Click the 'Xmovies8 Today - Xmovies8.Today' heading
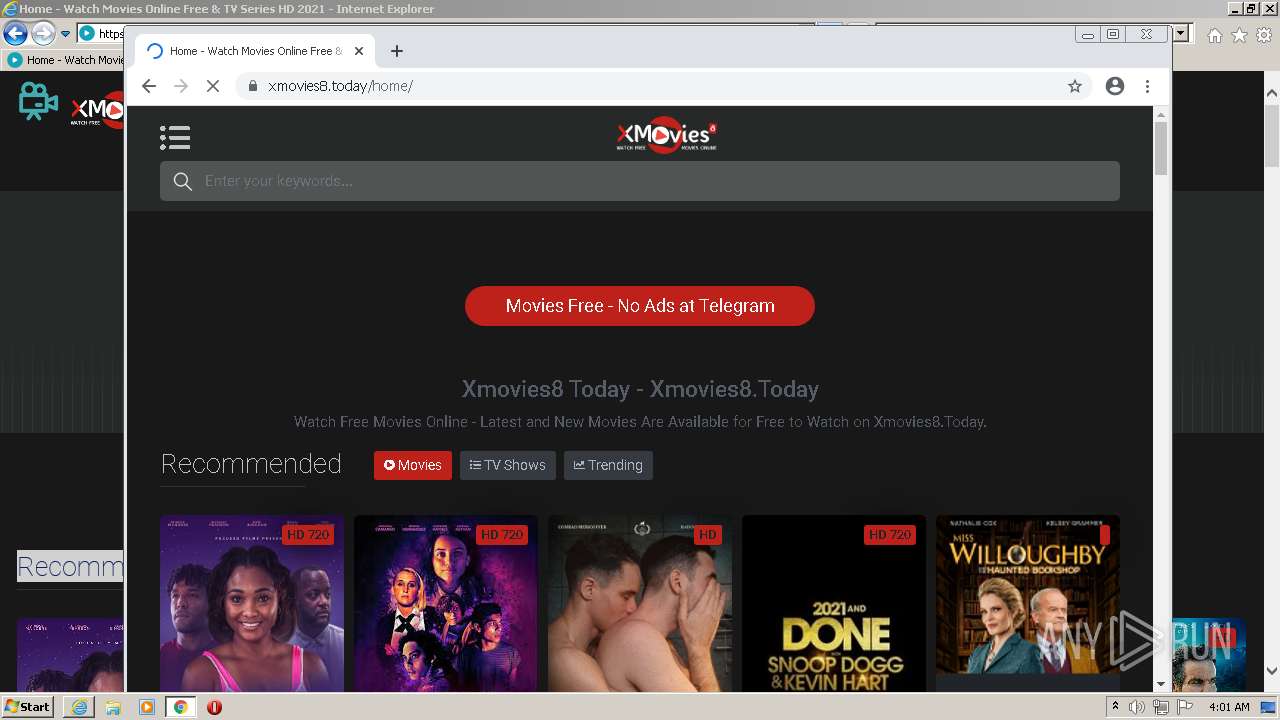 pyautogui.click(x=640, y=389)
